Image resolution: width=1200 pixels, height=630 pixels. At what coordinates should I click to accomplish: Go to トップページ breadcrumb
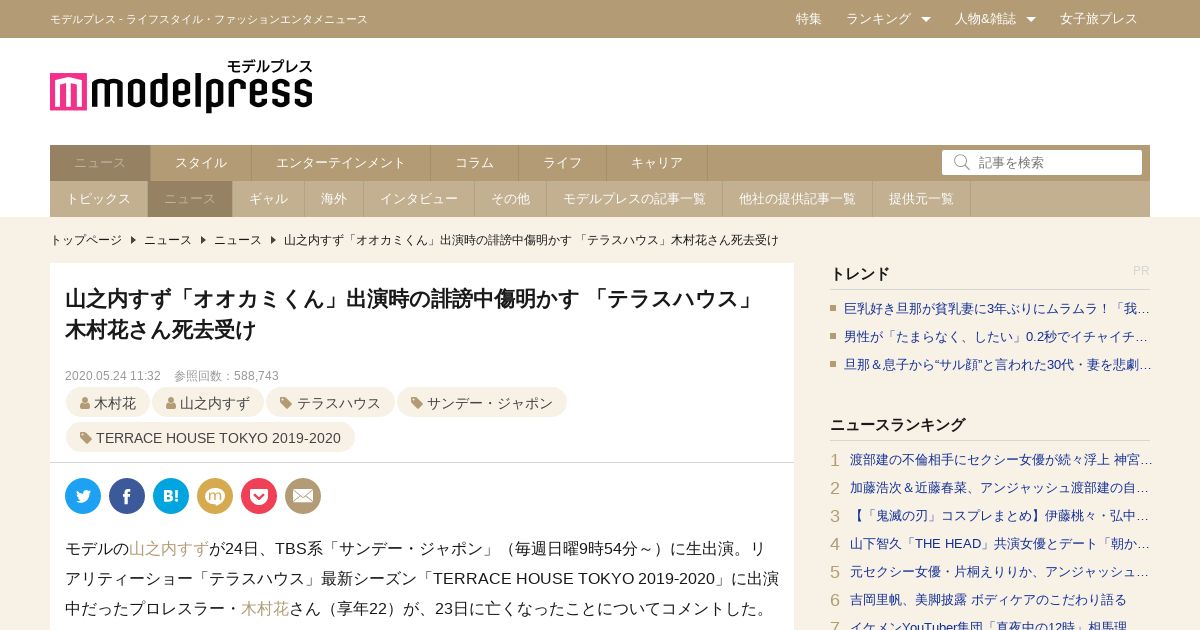(x=86, y=240)
